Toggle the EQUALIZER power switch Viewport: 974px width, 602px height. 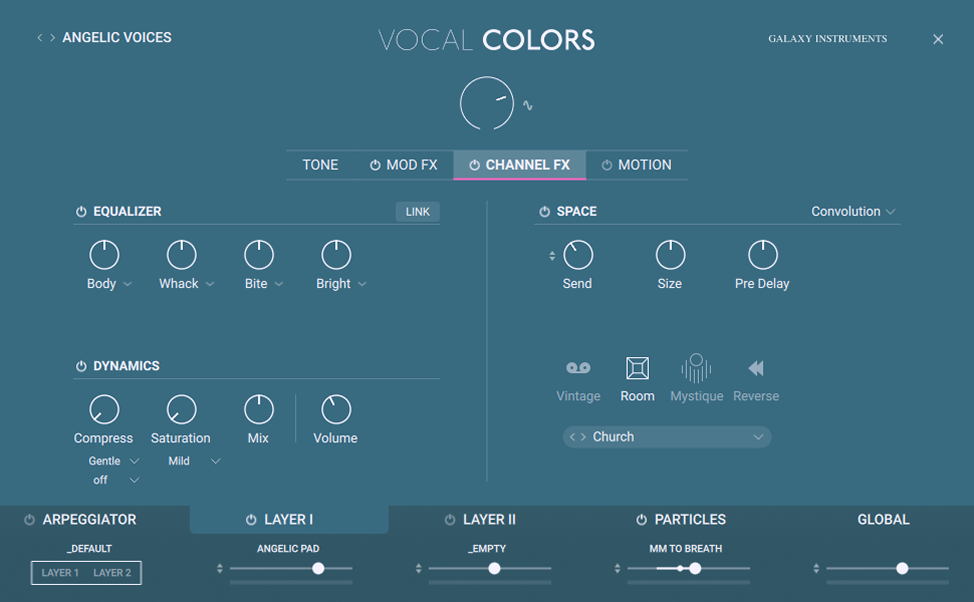79,211
